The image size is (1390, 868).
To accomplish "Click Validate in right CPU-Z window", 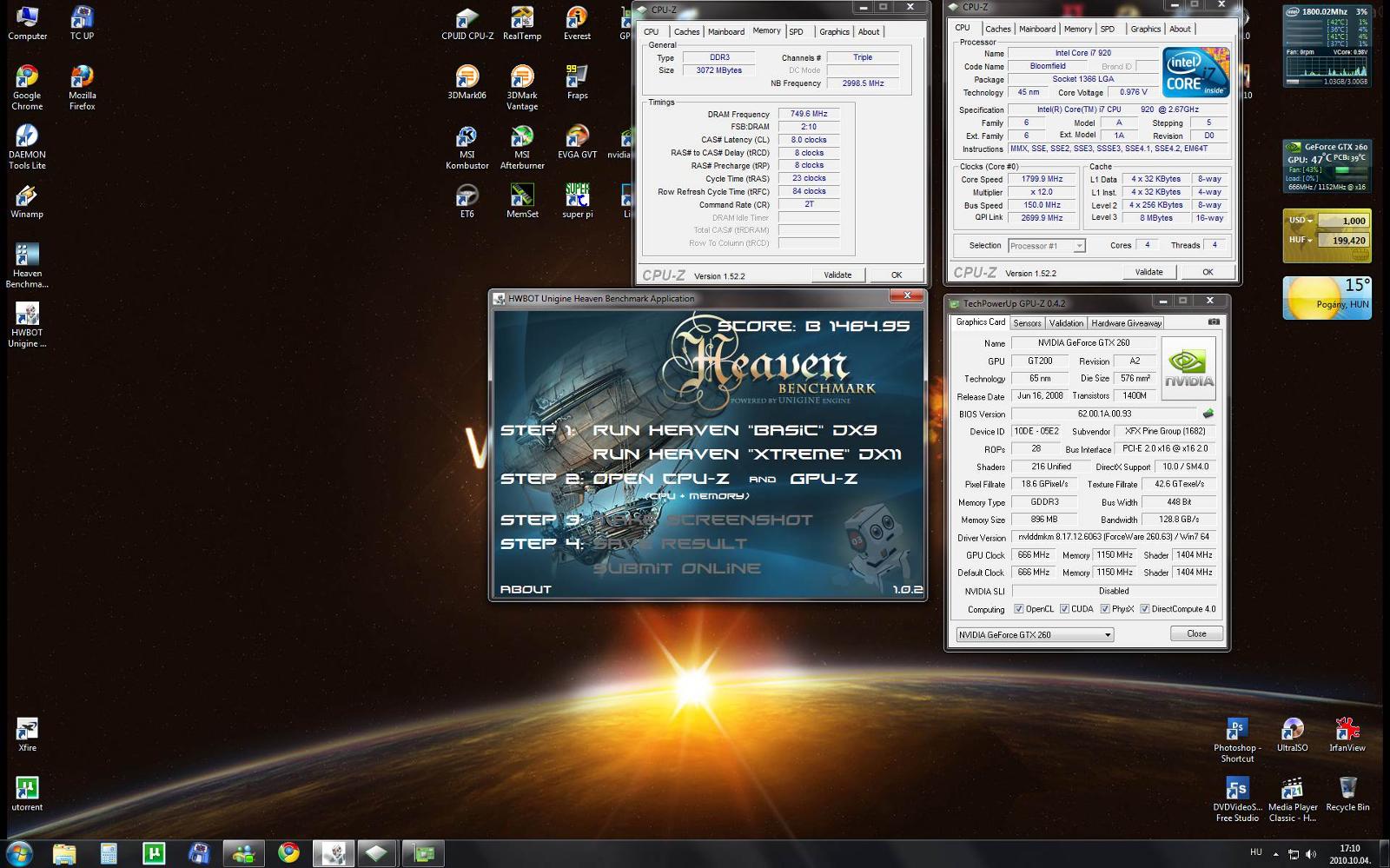I will [1148, 272].
